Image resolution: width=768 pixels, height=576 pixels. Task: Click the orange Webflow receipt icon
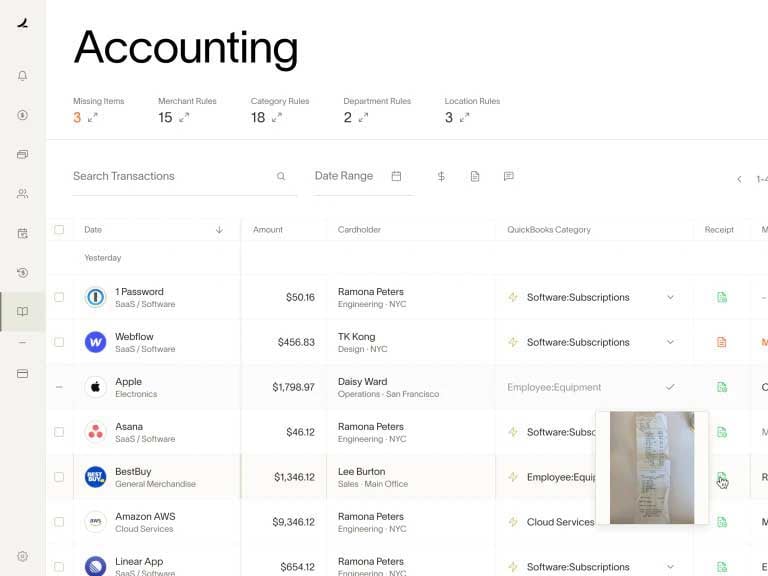722,342
